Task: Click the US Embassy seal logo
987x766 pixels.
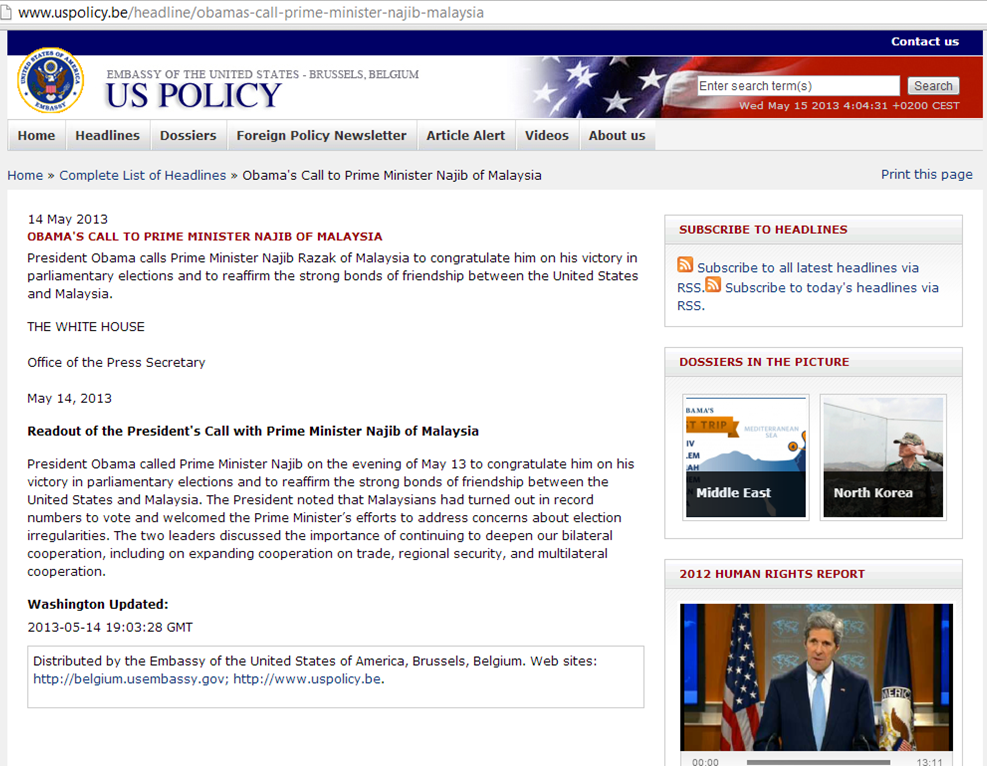Action: (x=50, y=80)
